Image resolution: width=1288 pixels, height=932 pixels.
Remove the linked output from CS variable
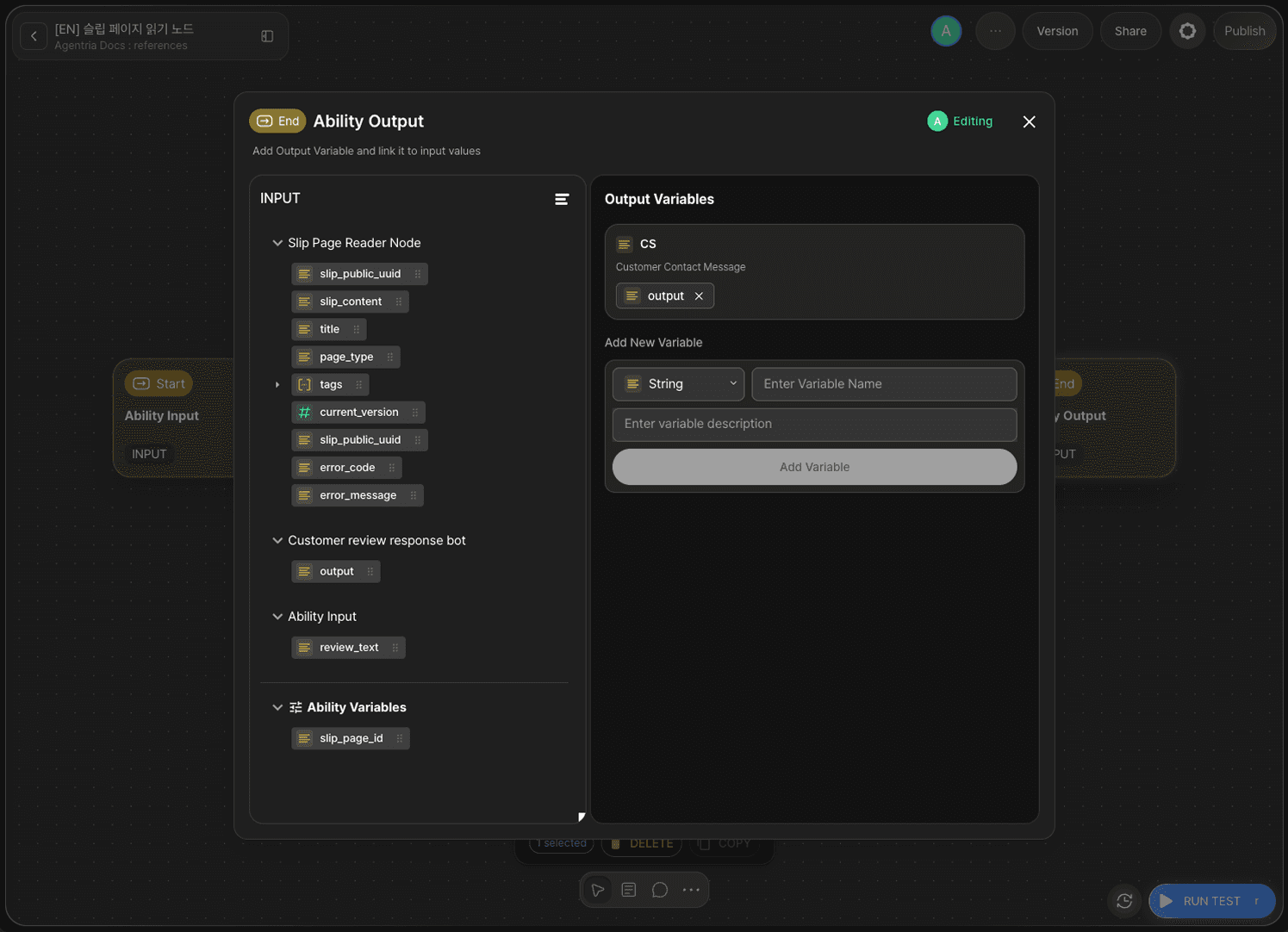[x=699, y=296]
